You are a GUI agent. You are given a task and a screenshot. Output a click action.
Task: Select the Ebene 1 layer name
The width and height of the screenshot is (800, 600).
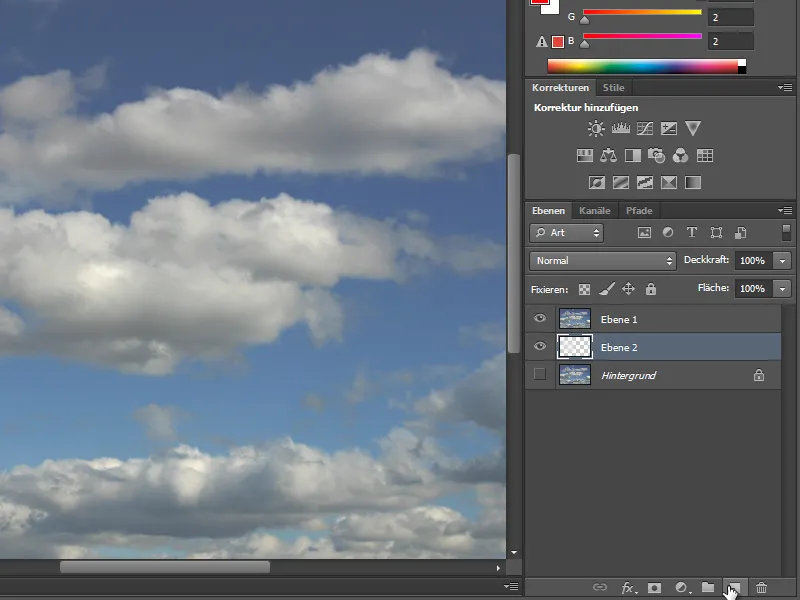click(x=619, y=319)
